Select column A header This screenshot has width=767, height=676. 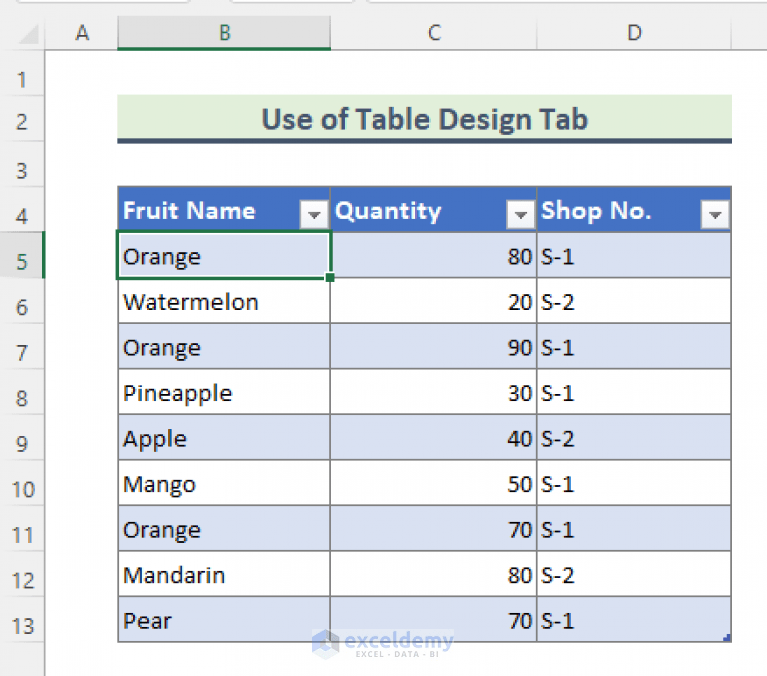(x=82, y=33)
